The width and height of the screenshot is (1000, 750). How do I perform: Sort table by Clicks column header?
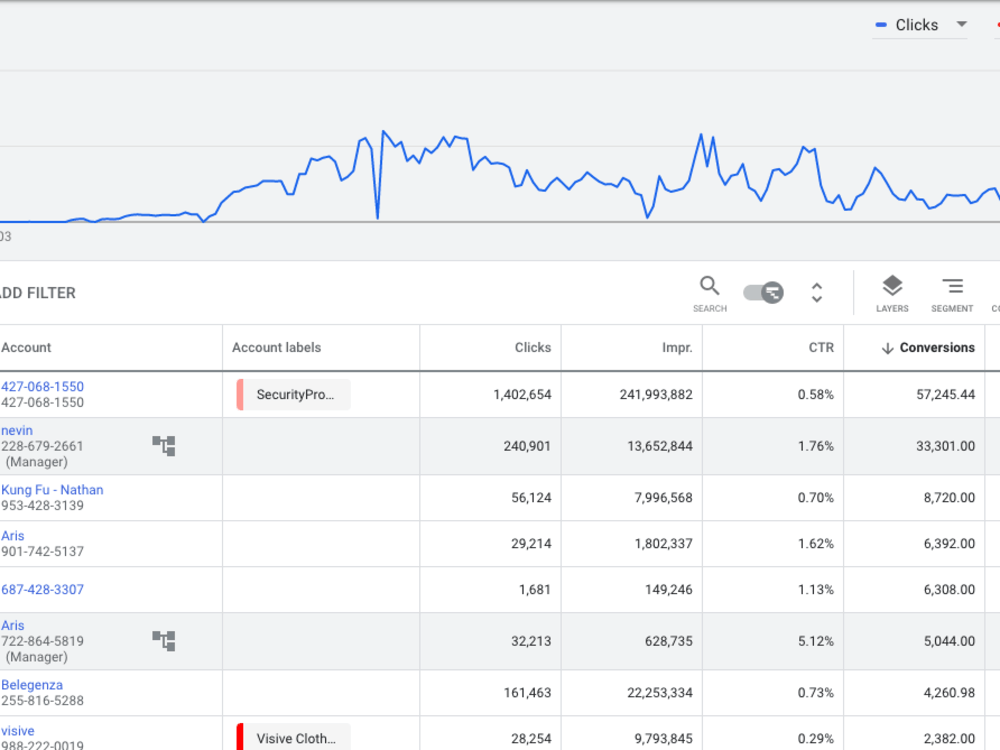(533, 348)
